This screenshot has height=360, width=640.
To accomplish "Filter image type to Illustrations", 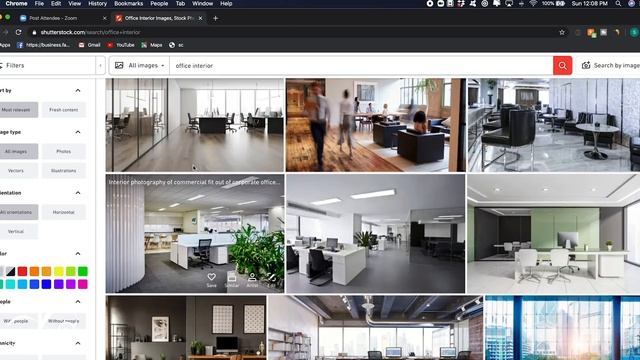I will pos(64,171).
